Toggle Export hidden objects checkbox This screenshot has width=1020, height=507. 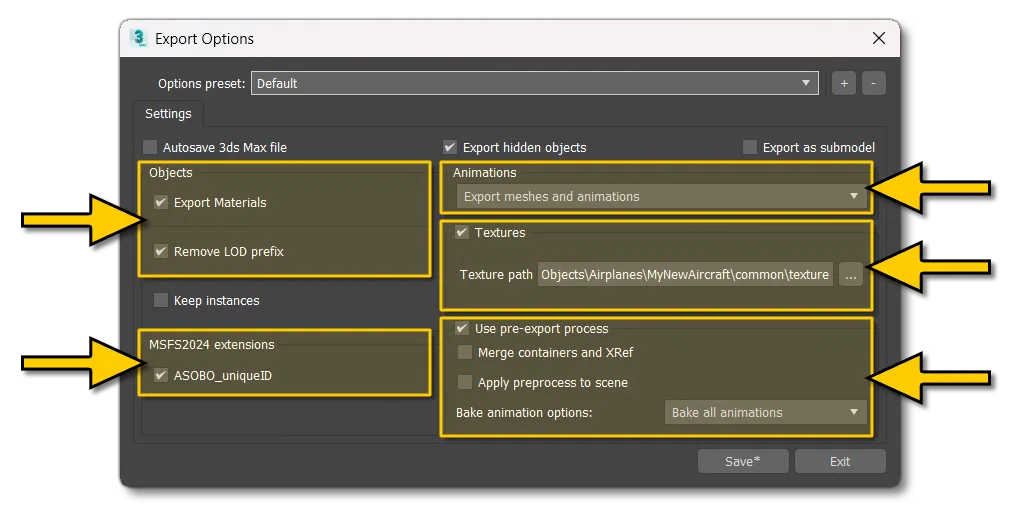450,147
